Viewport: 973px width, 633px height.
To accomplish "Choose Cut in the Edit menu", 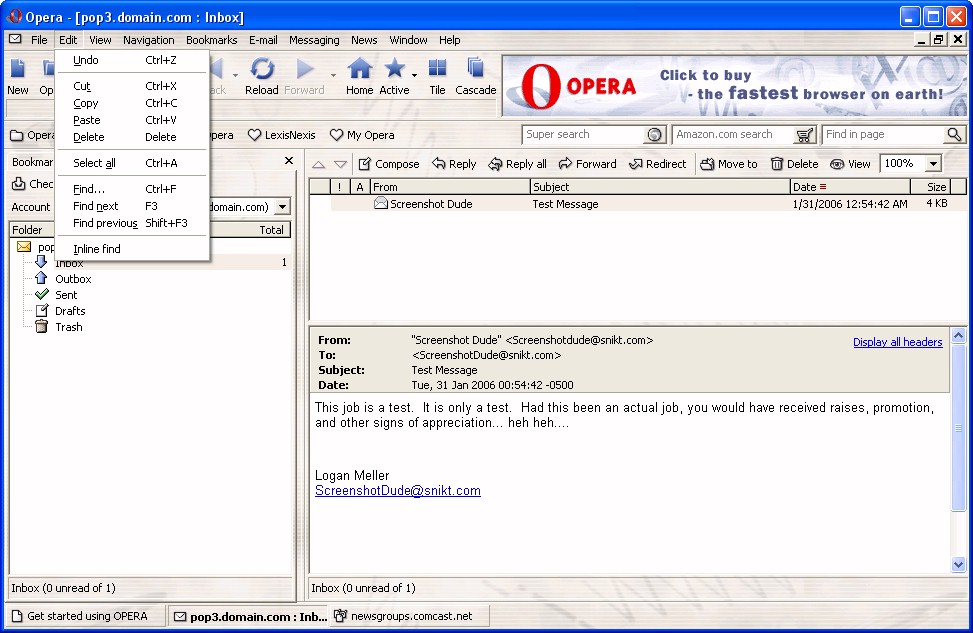I will (x=132, y=86).
